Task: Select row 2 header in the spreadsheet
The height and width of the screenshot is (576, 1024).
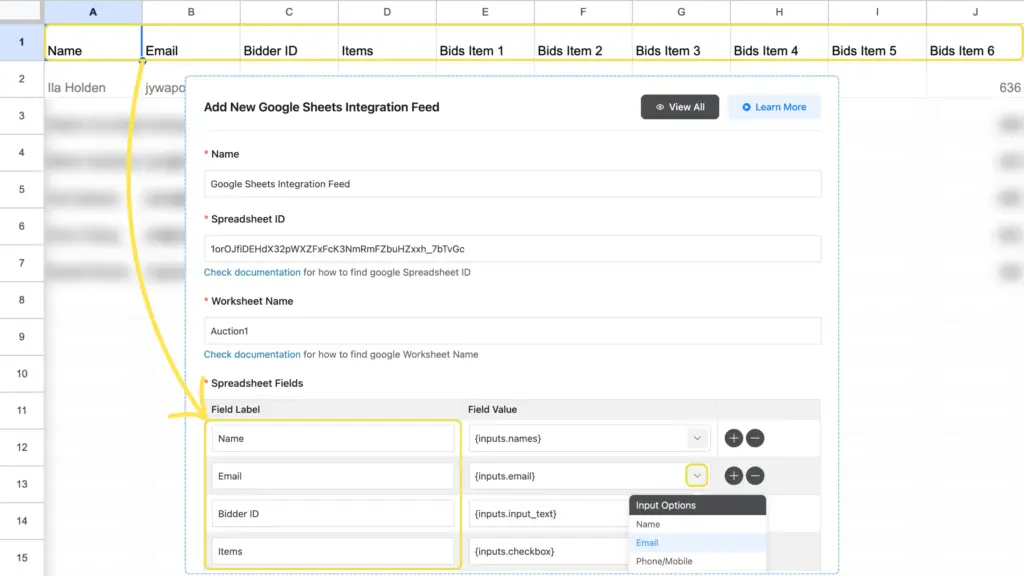Action: tap(22, 79)
